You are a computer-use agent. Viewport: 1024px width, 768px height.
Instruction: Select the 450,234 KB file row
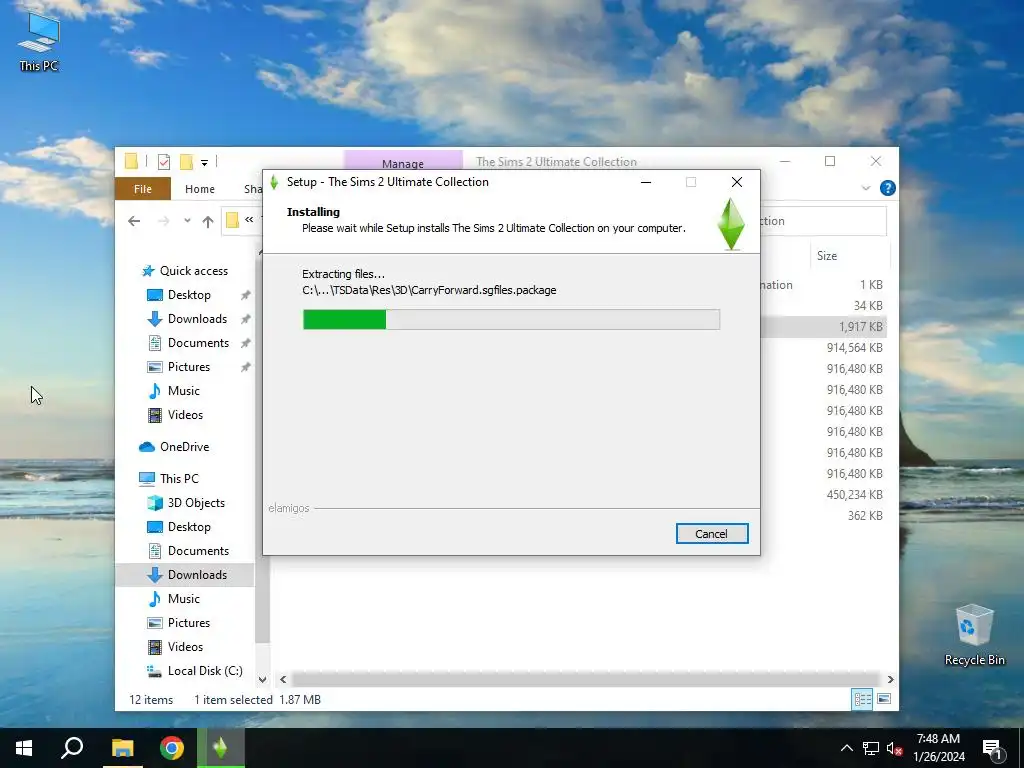click(x=824, y=494)
